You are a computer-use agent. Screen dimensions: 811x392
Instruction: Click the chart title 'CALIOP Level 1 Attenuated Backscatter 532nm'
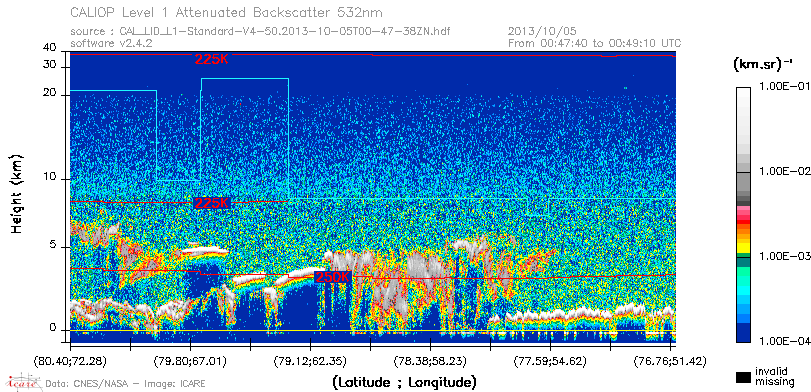226,12
